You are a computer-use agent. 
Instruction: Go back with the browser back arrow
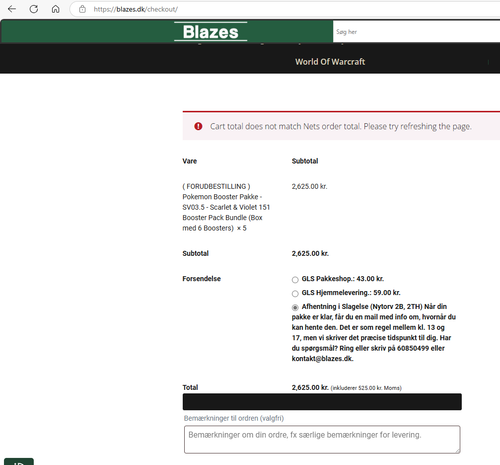click(x=12, y=9)
